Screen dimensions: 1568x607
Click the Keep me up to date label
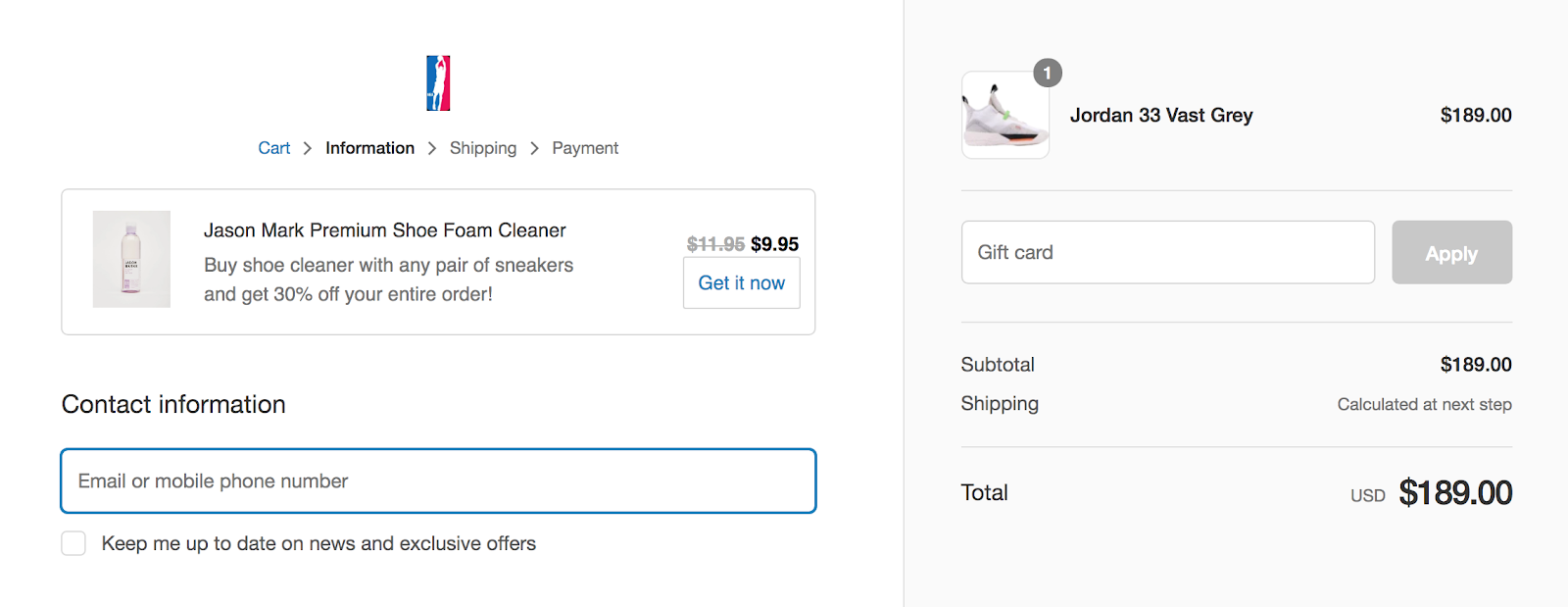(x=318, y=543)
